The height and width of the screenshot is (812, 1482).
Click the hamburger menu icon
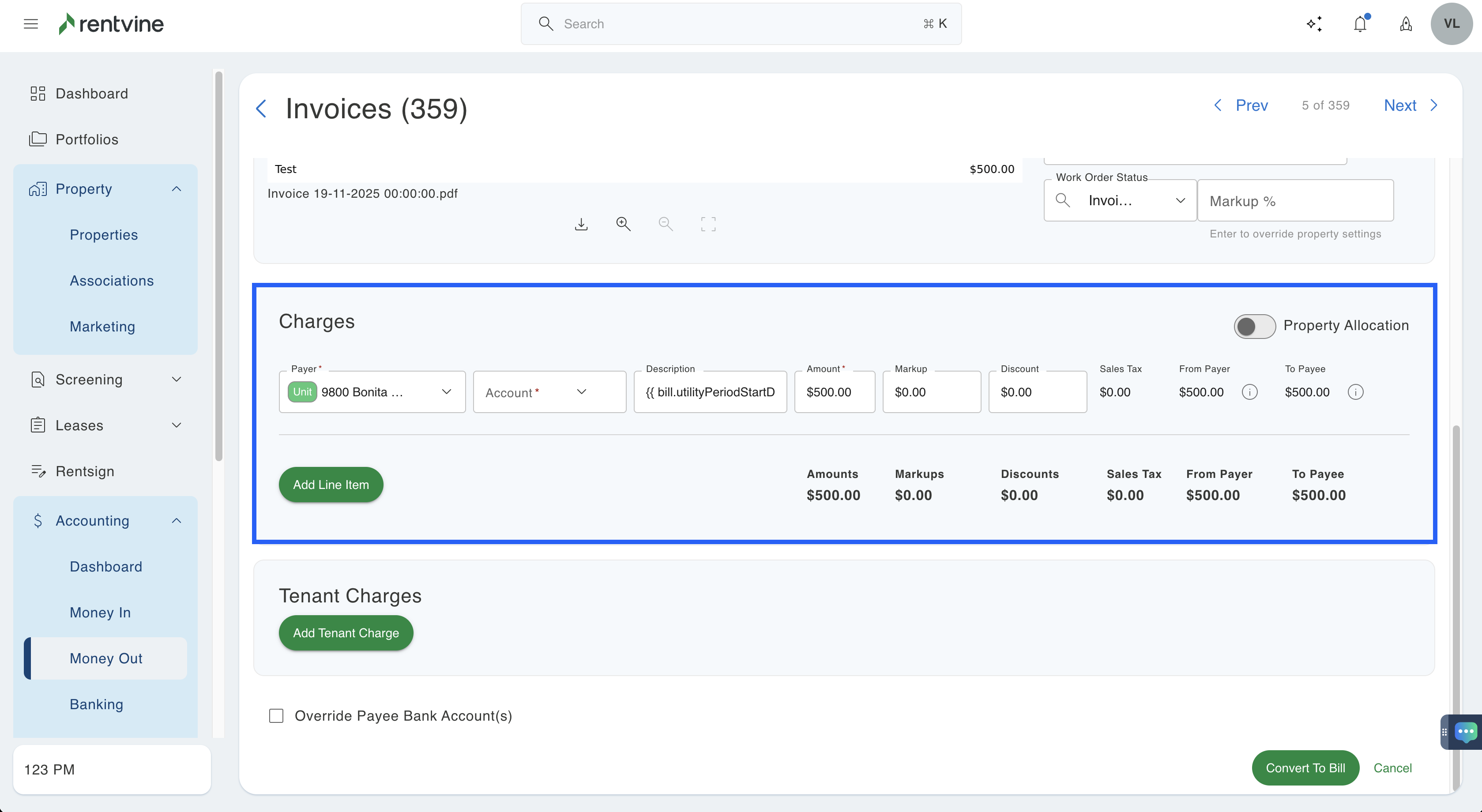[31, 23]
